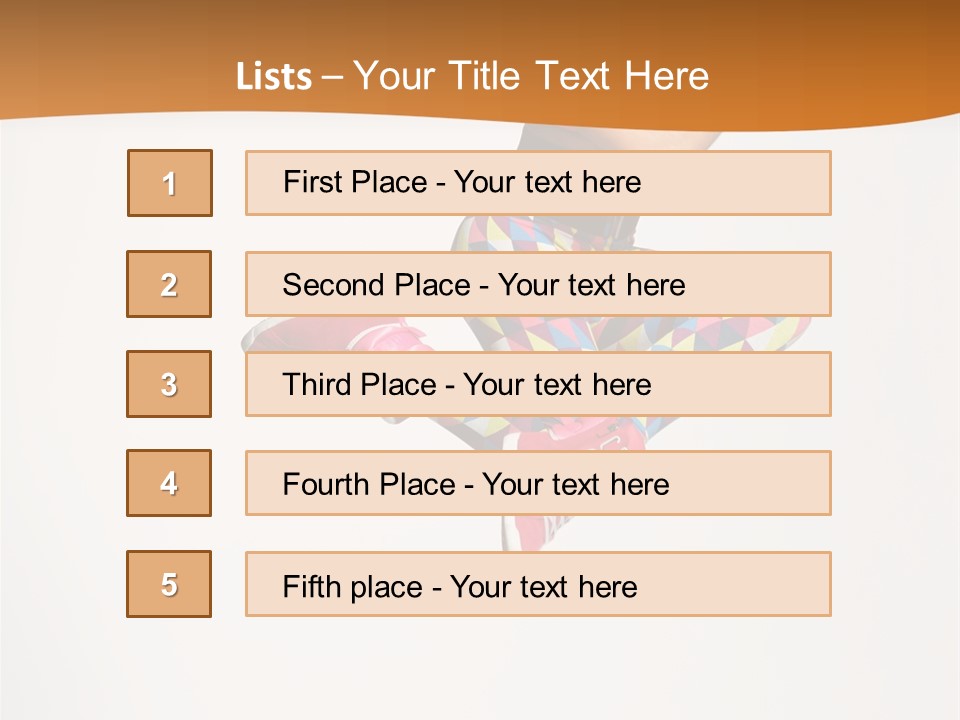Click the First Place text box
This screenshot has height=720, width=960.
pos(538,183)
